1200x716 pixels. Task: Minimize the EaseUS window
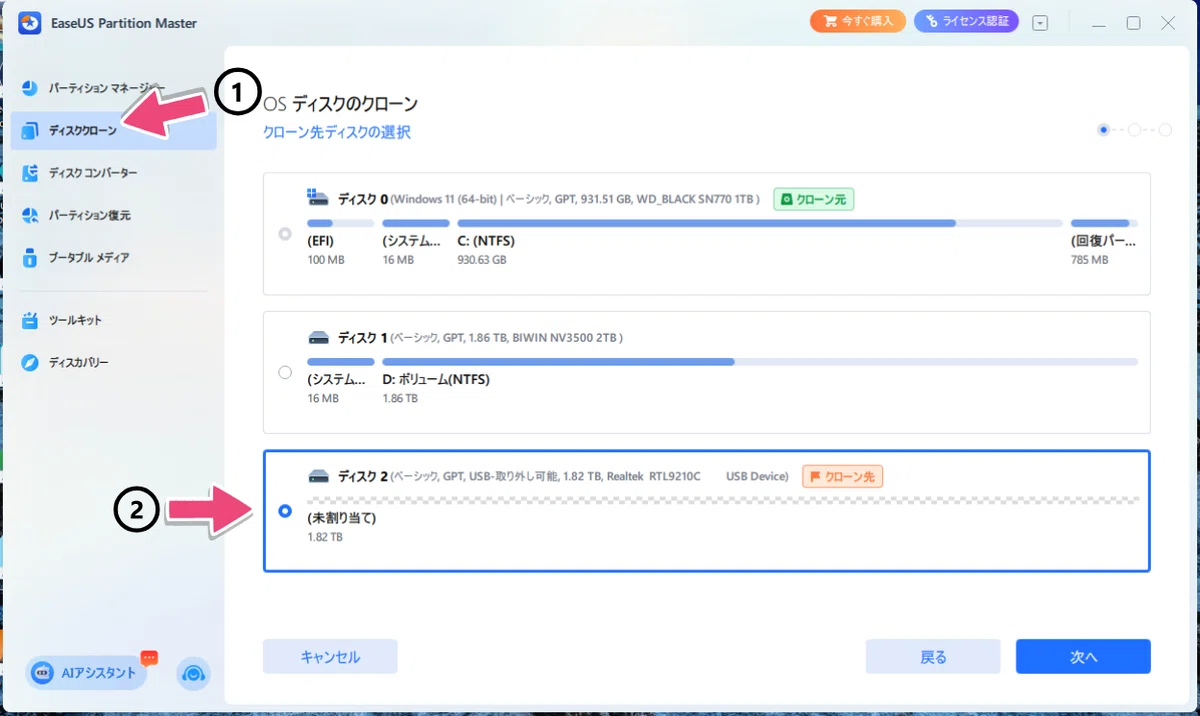[x=1097, y=23]
